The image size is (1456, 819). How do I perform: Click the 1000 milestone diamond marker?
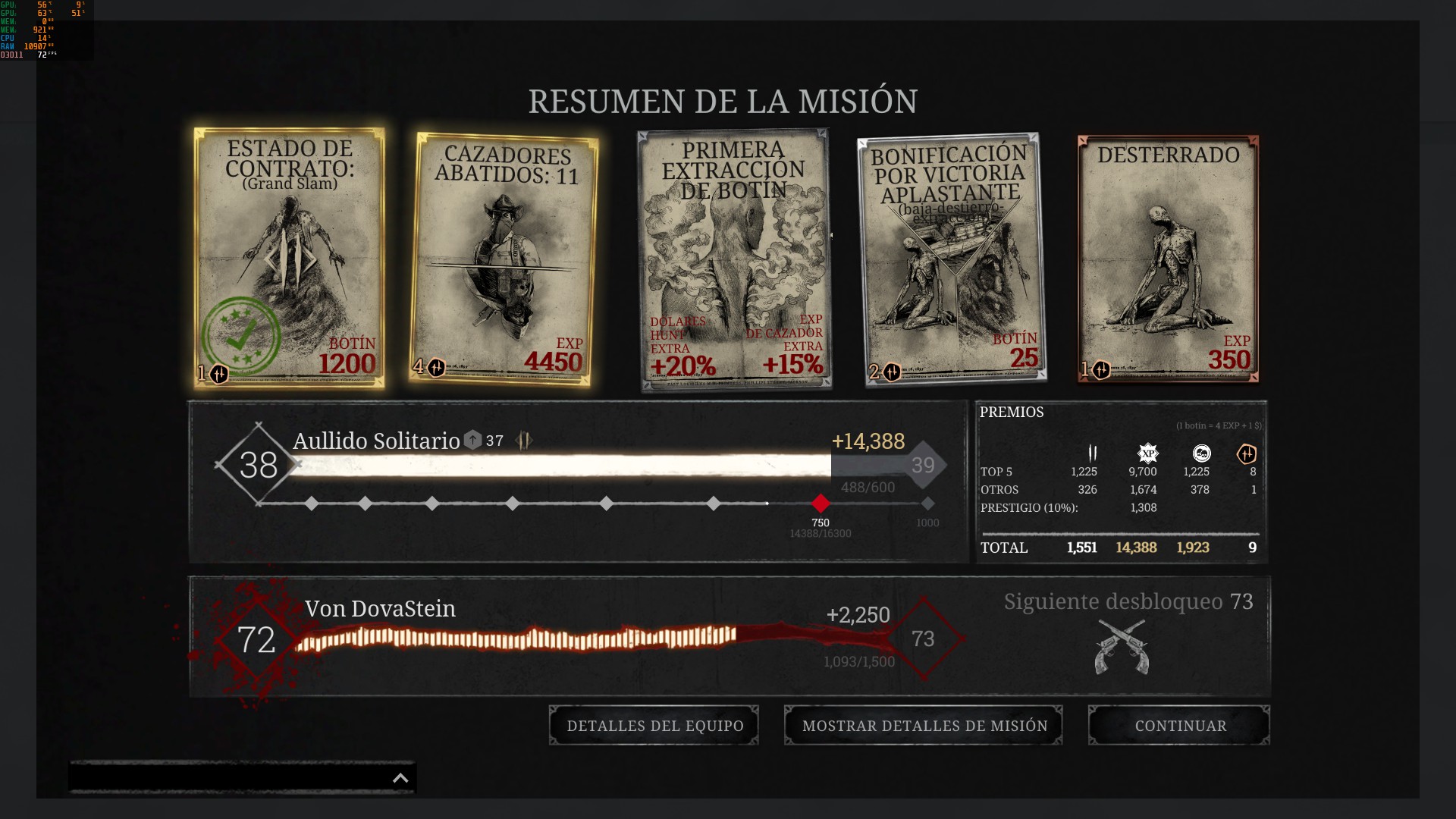(x=927, y=504)
